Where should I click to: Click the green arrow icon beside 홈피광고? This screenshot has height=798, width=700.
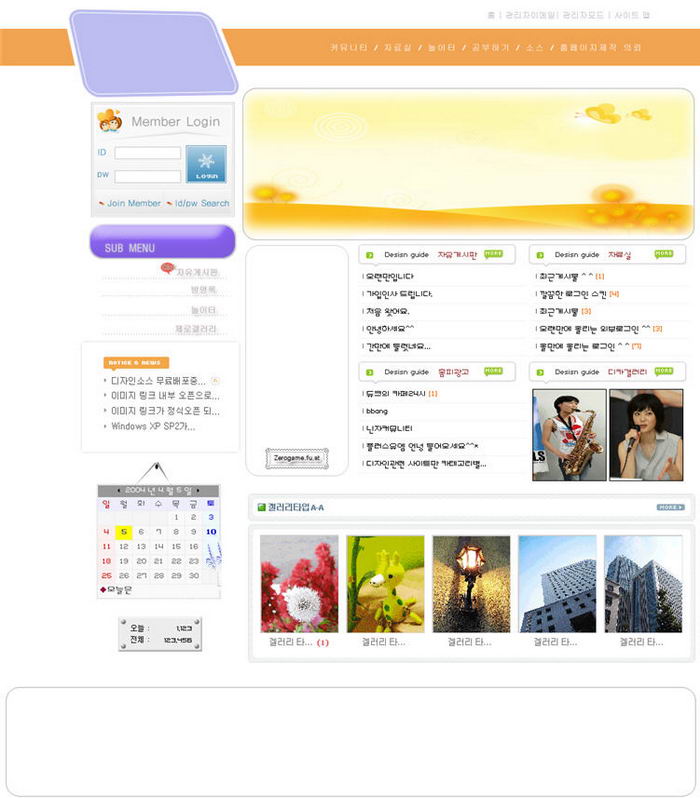click(370, 372)
